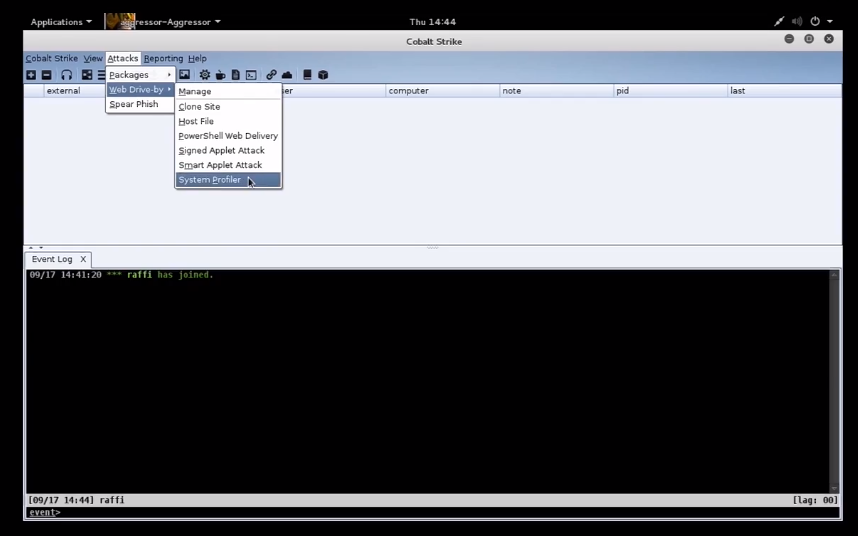Screen dimensions: 858x536
Task: Click the gear payload generator icon
Action: [205, 75]
